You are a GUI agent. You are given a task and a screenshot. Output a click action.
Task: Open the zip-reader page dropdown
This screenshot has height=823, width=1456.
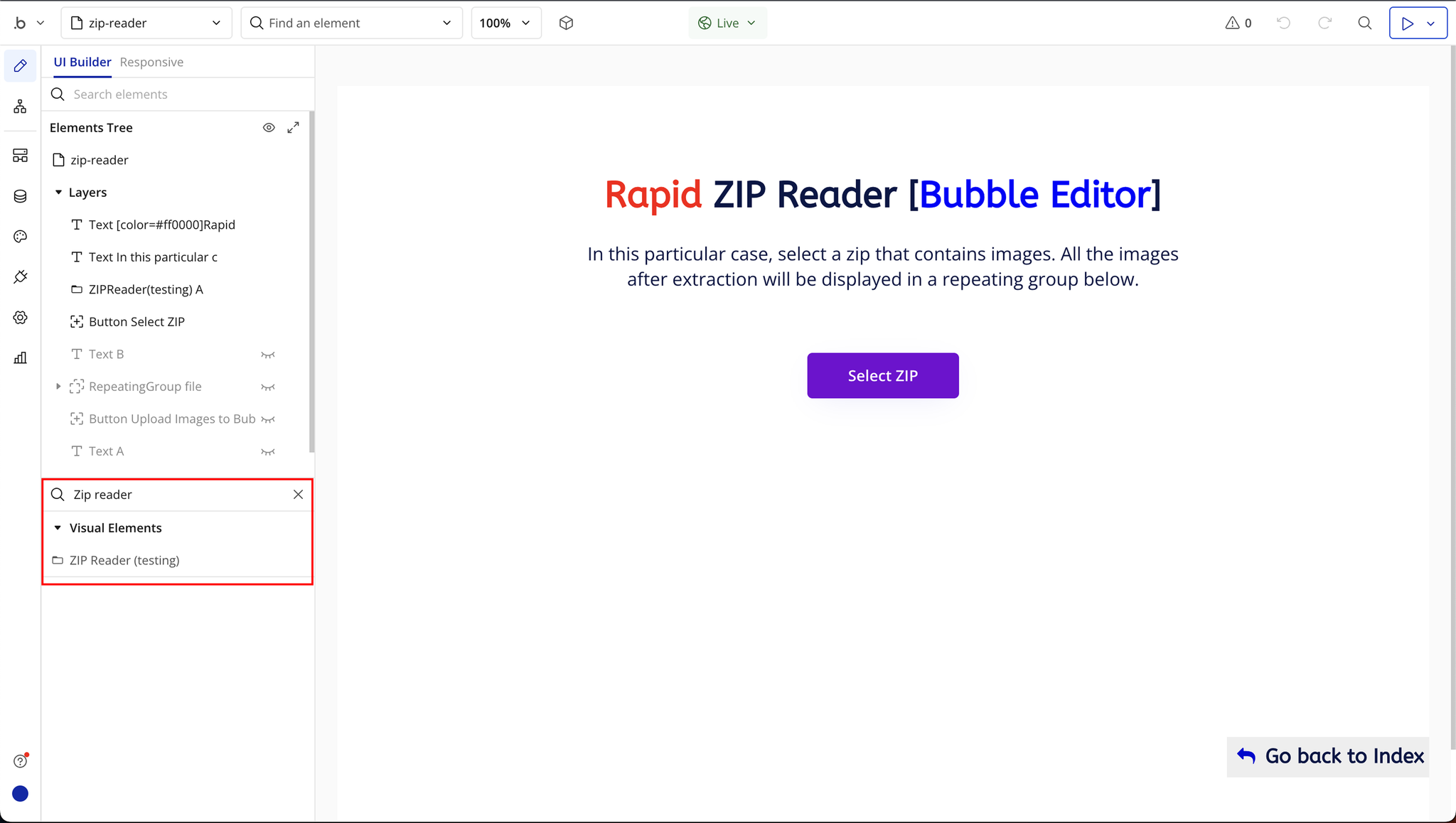[146, 23]
